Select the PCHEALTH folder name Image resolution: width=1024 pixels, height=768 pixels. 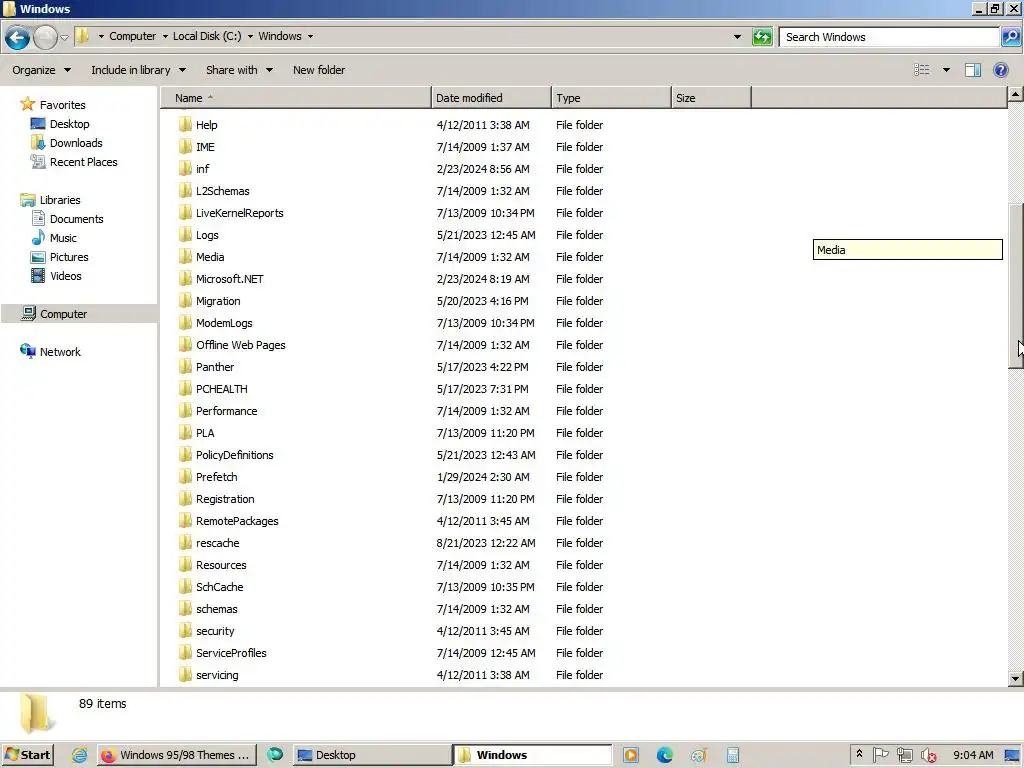tap(221, 389)
